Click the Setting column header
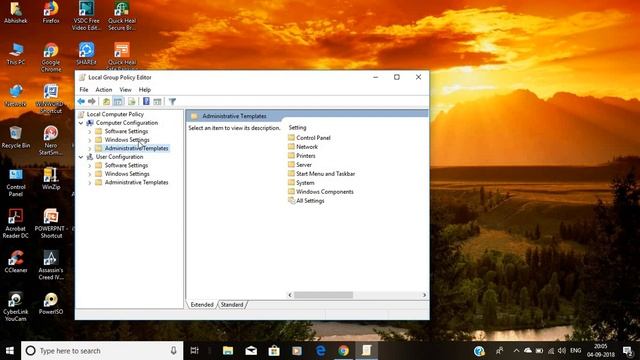Screen dimensions: 640x360 (297, 127)
